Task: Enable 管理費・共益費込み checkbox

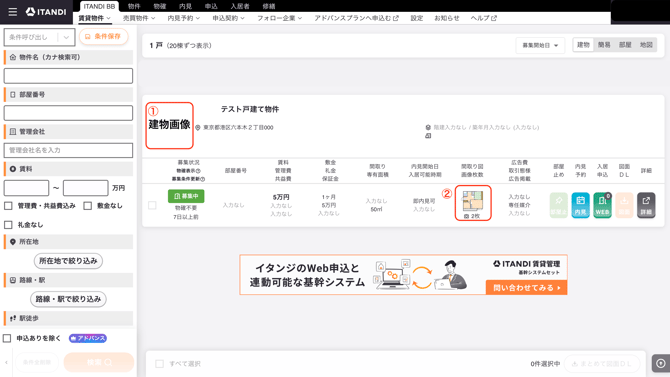Action: 8,206
